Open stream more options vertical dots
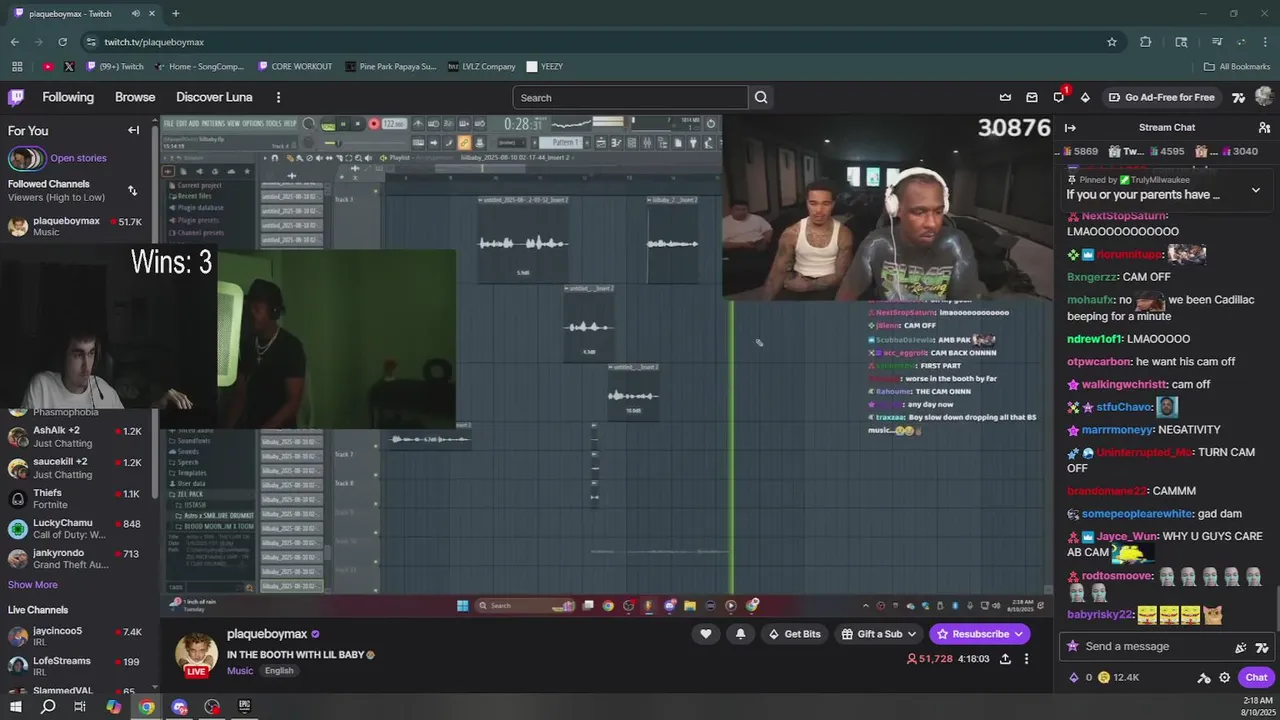This screenshot has height=720, width=1280. [1026, 659]
